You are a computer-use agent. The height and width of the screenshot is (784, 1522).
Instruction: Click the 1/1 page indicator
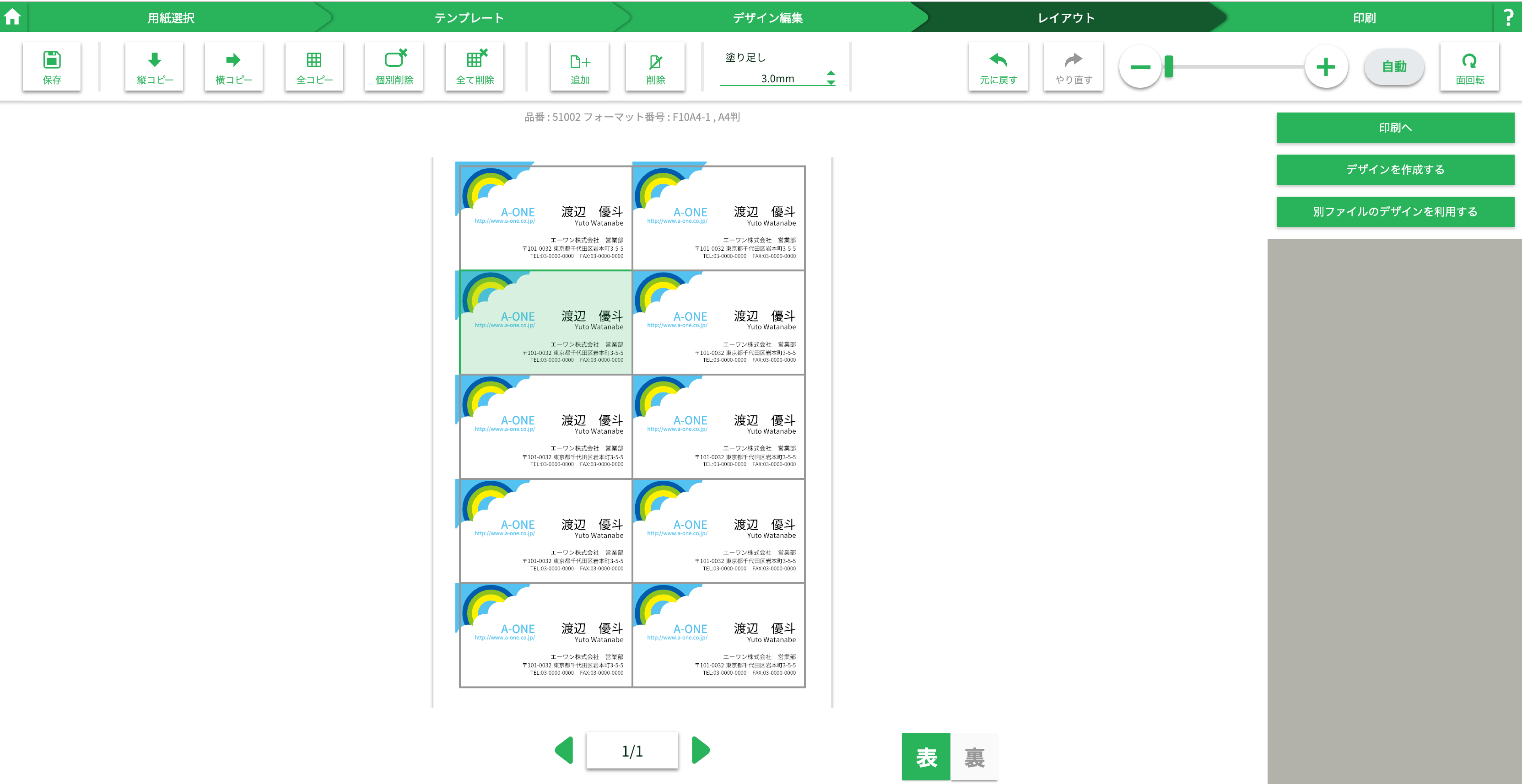pyautogui.click(x=632, y=751)
